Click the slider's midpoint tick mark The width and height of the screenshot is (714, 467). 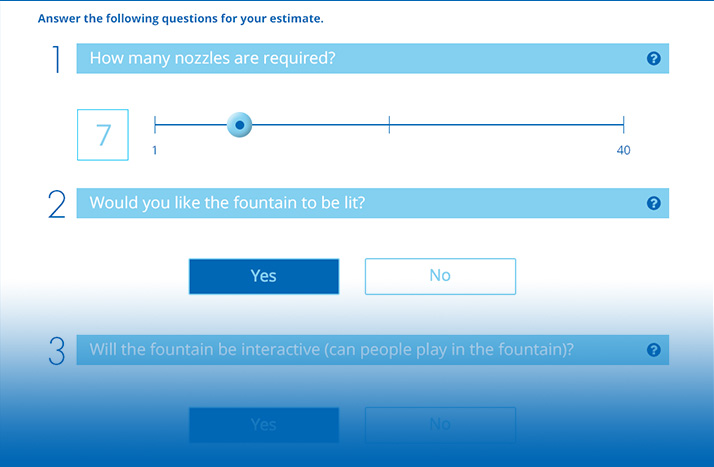pyautogui.click(x=389, y=124)
